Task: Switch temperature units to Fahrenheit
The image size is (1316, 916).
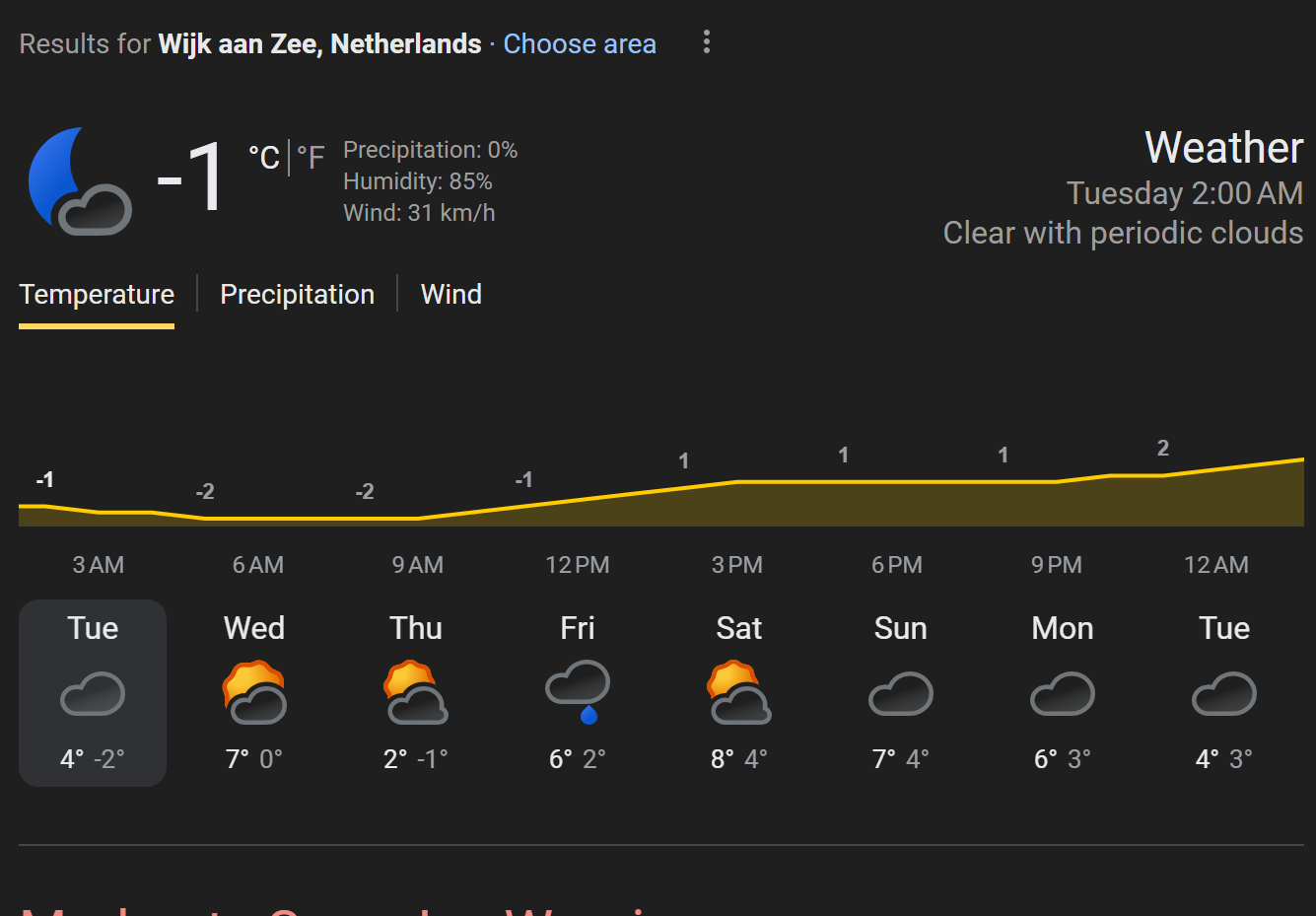Action: [311, 157]
